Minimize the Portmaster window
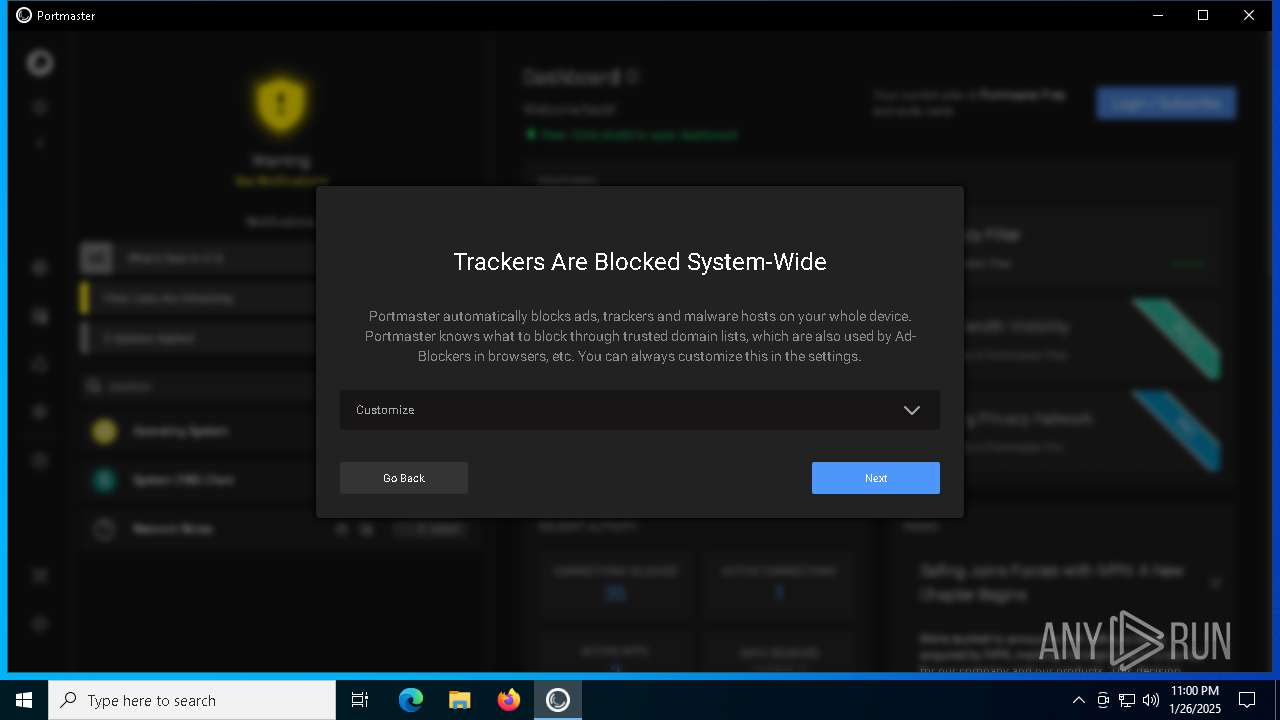1280x720 pixels. pos(1157,15)
